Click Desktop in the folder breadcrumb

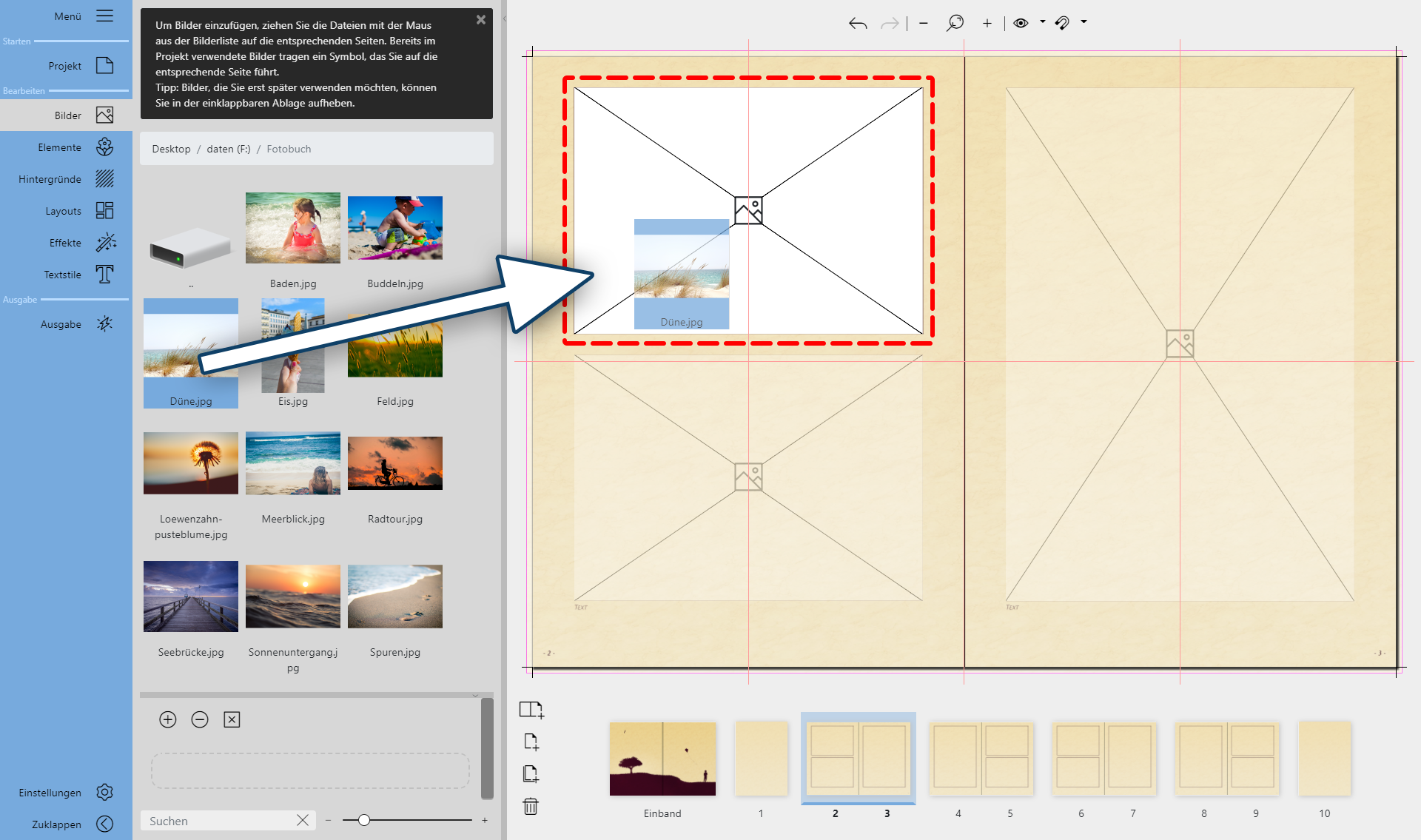(x=171, y=149)
